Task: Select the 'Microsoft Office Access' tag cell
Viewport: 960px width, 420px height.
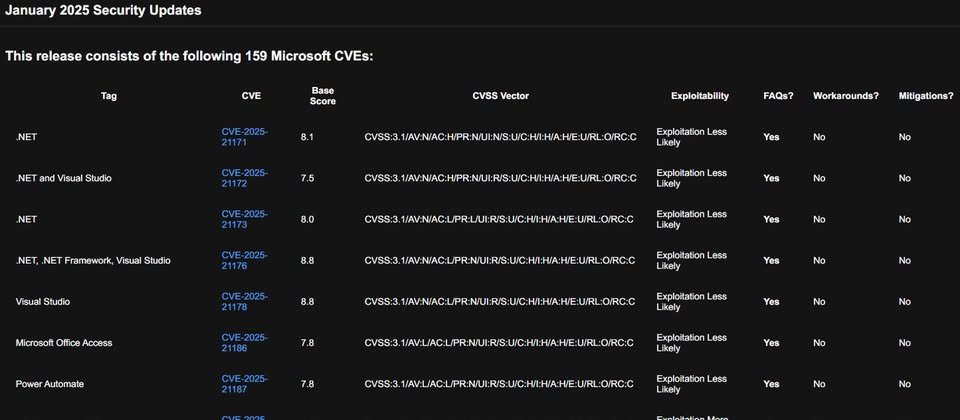Action: tap(64, 343)
